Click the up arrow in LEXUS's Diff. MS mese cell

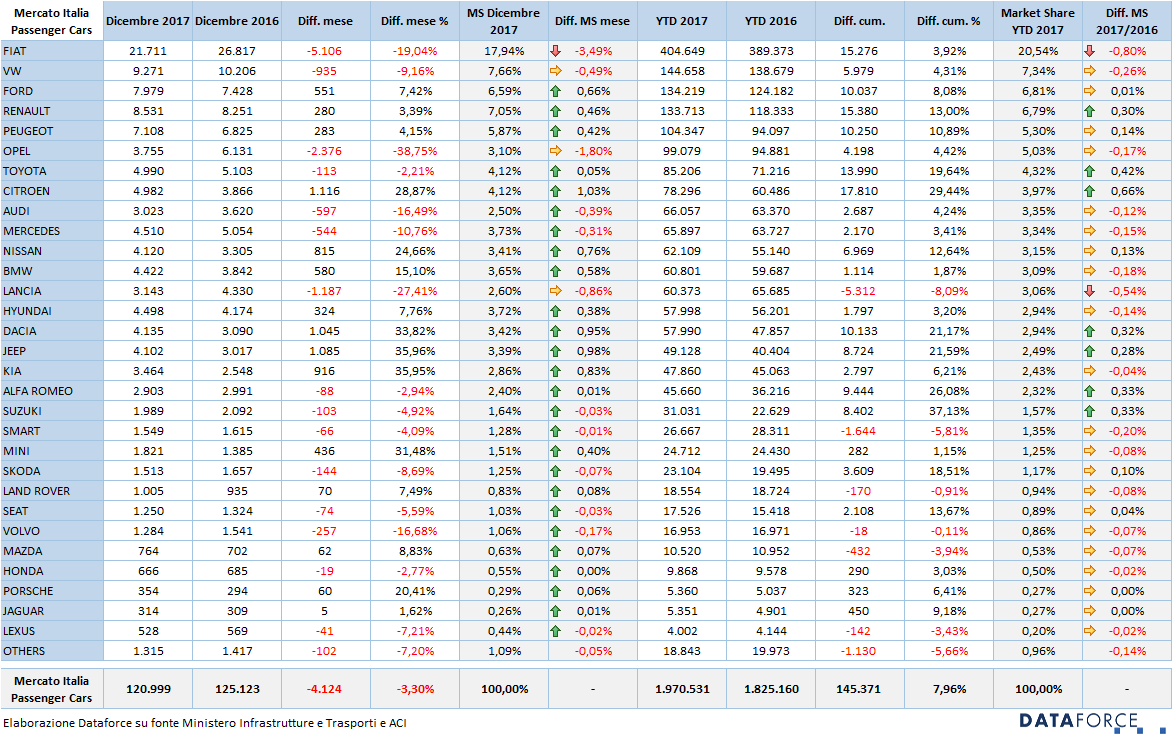(555, 631)
